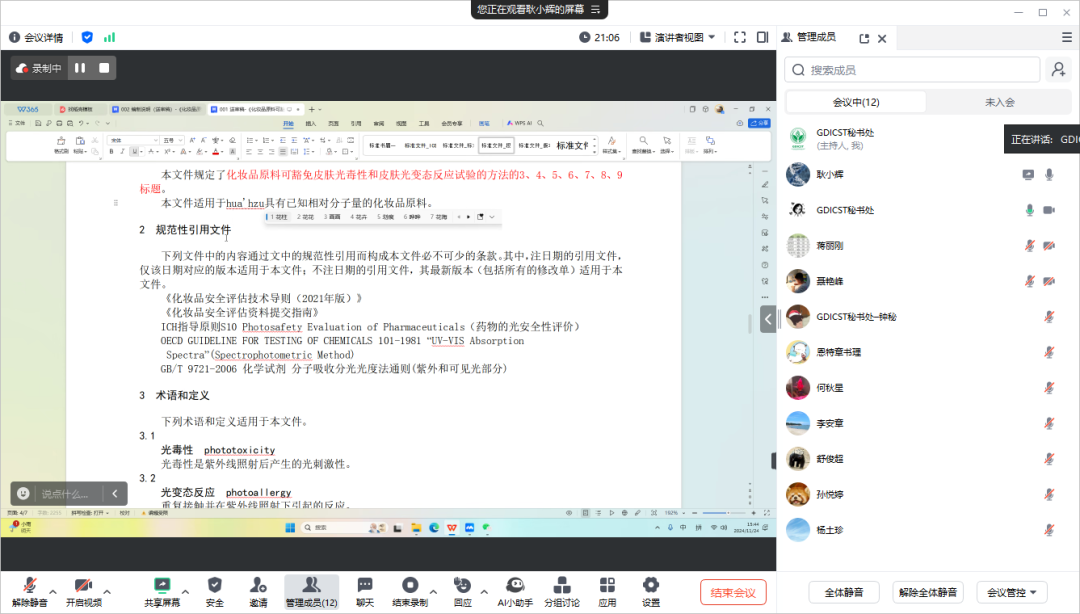Pause the recording

point(80,68)
